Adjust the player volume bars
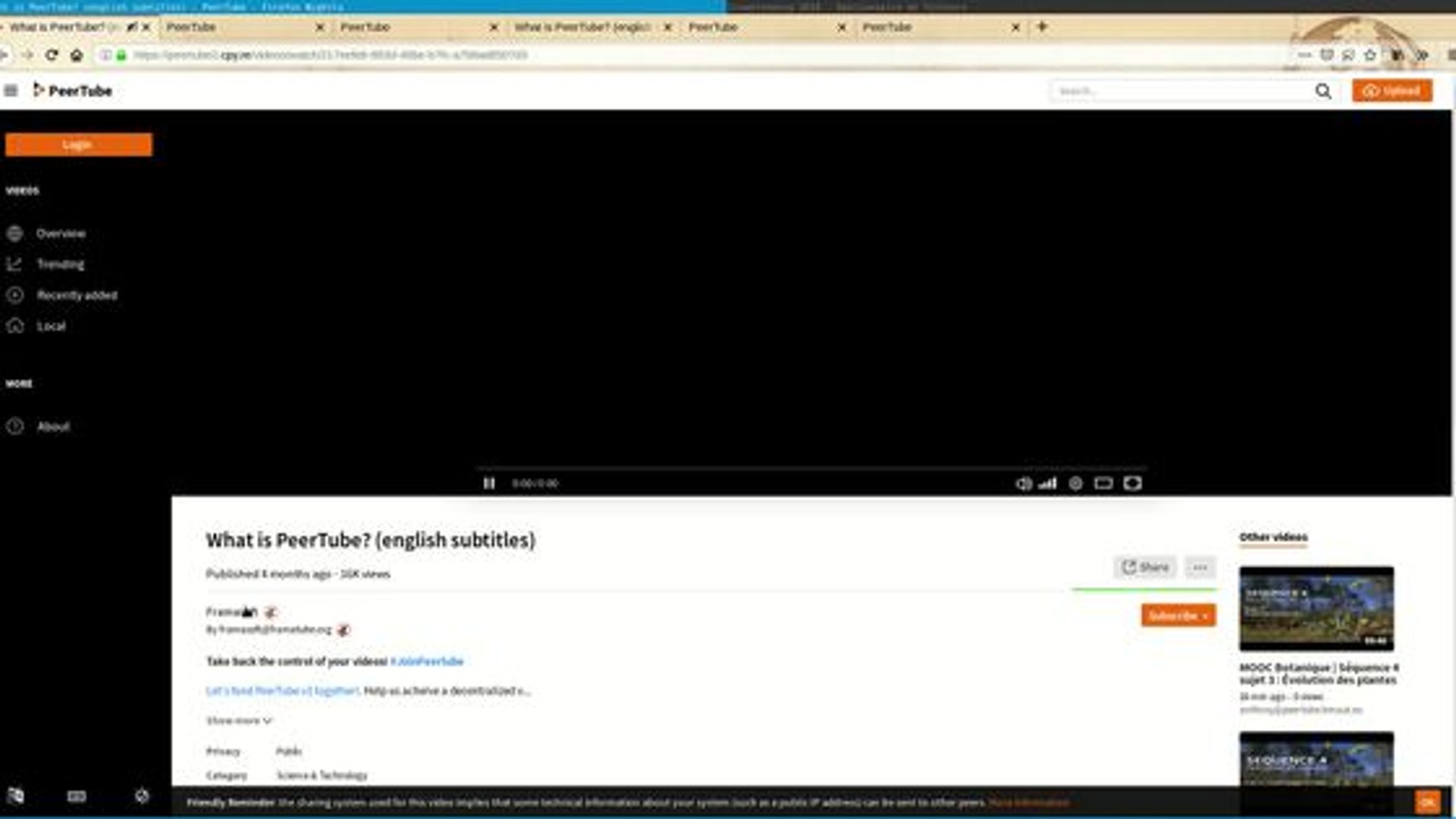 pyautogui.click(x=1048, y=483)
